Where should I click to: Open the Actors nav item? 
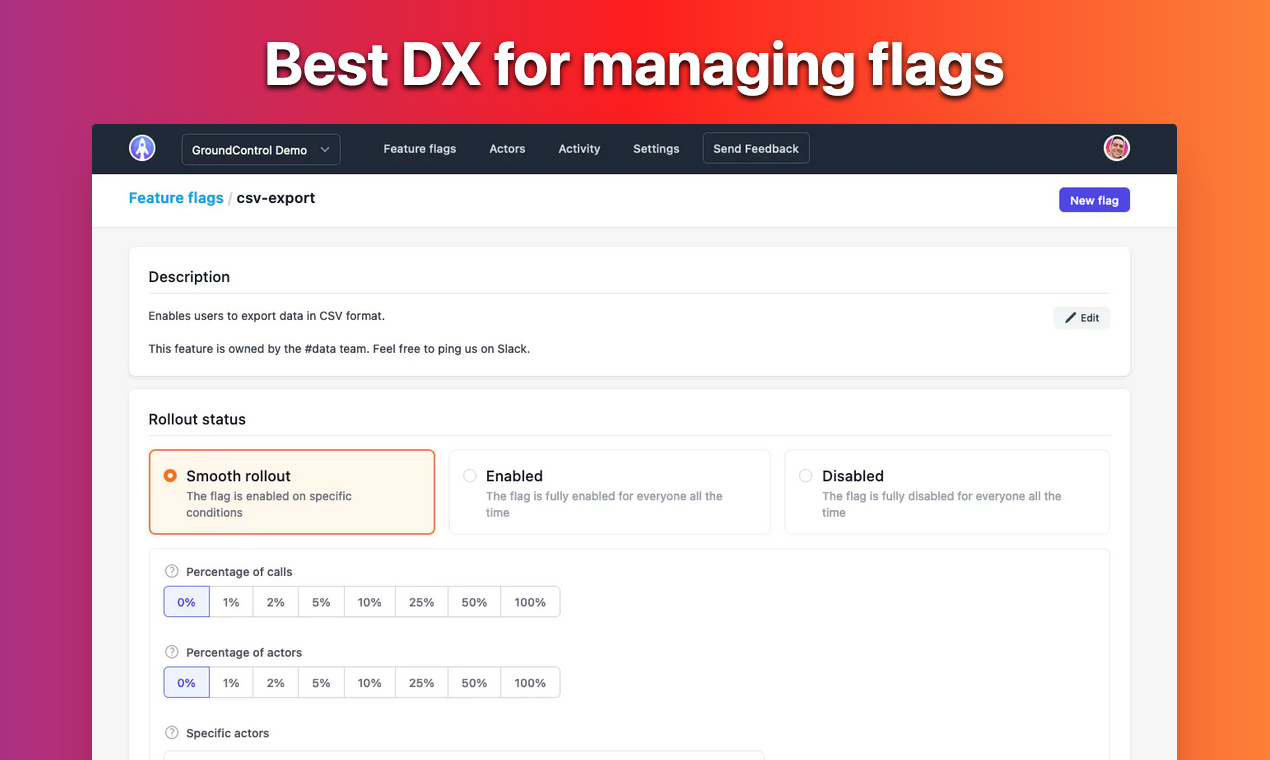(507, 149)
